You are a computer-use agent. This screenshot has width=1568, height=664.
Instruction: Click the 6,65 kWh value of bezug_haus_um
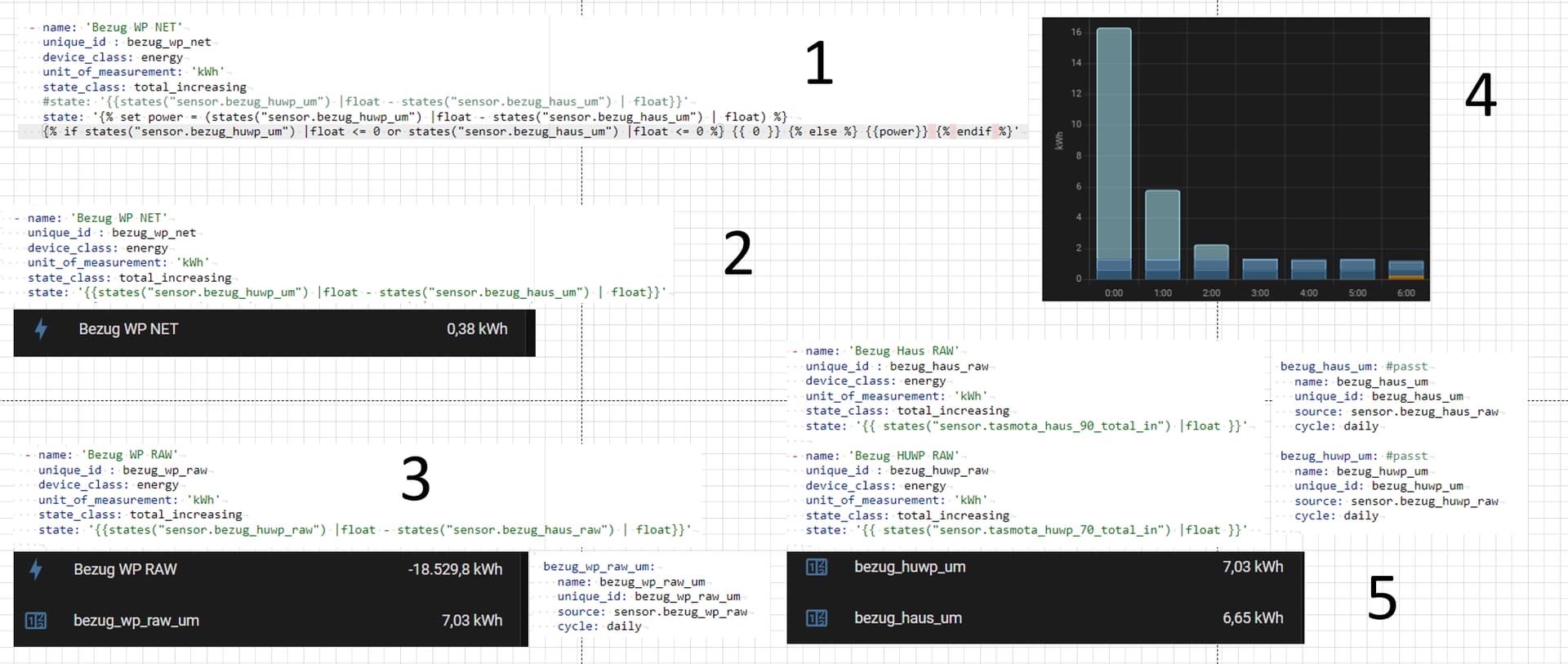pos(1252,618)
